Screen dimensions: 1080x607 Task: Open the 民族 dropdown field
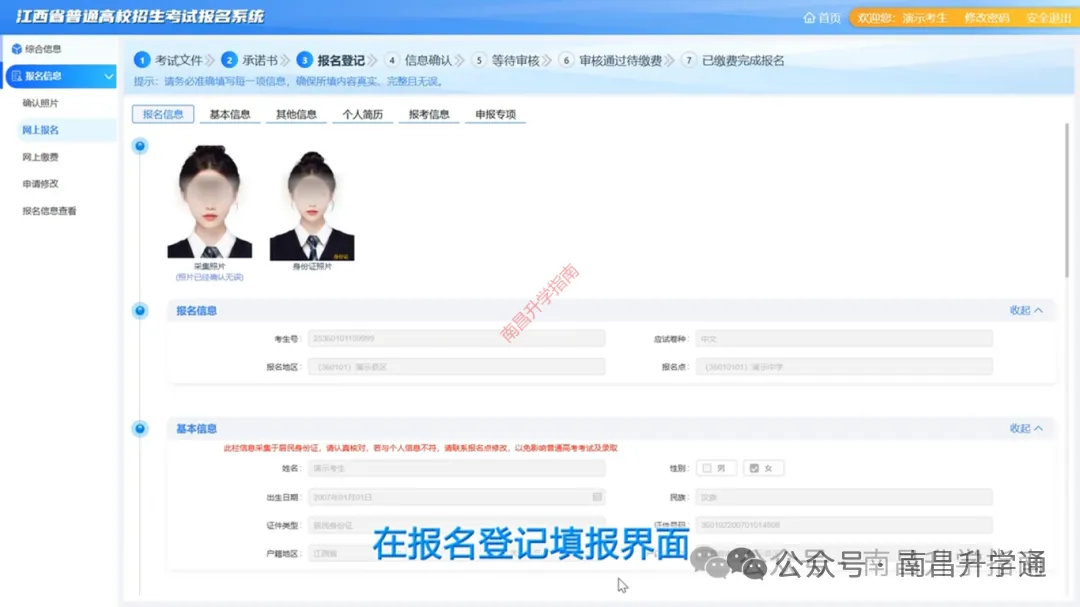(844, 497)
